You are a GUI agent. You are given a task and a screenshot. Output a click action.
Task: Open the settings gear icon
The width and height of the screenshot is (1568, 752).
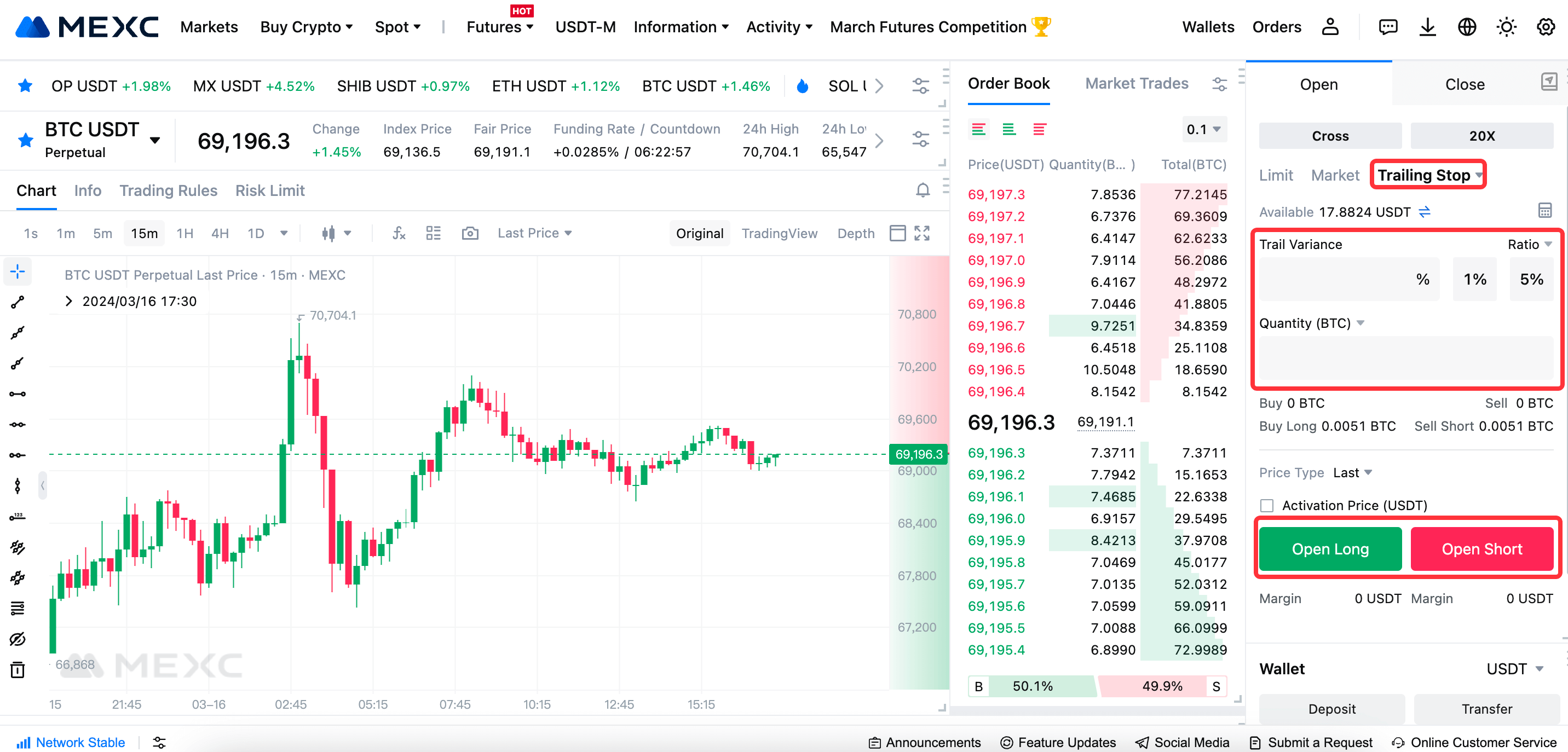coord(1546,27)
